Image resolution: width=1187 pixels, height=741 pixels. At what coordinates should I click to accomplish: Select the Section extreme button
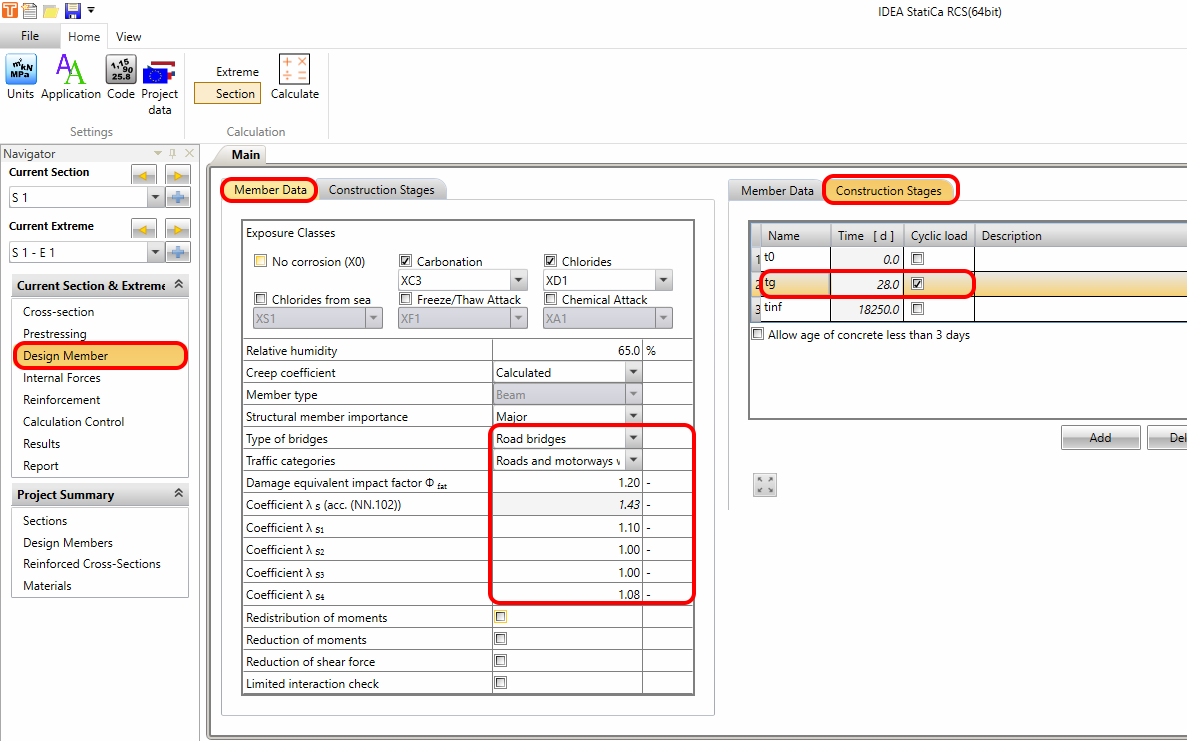(227, 93)
